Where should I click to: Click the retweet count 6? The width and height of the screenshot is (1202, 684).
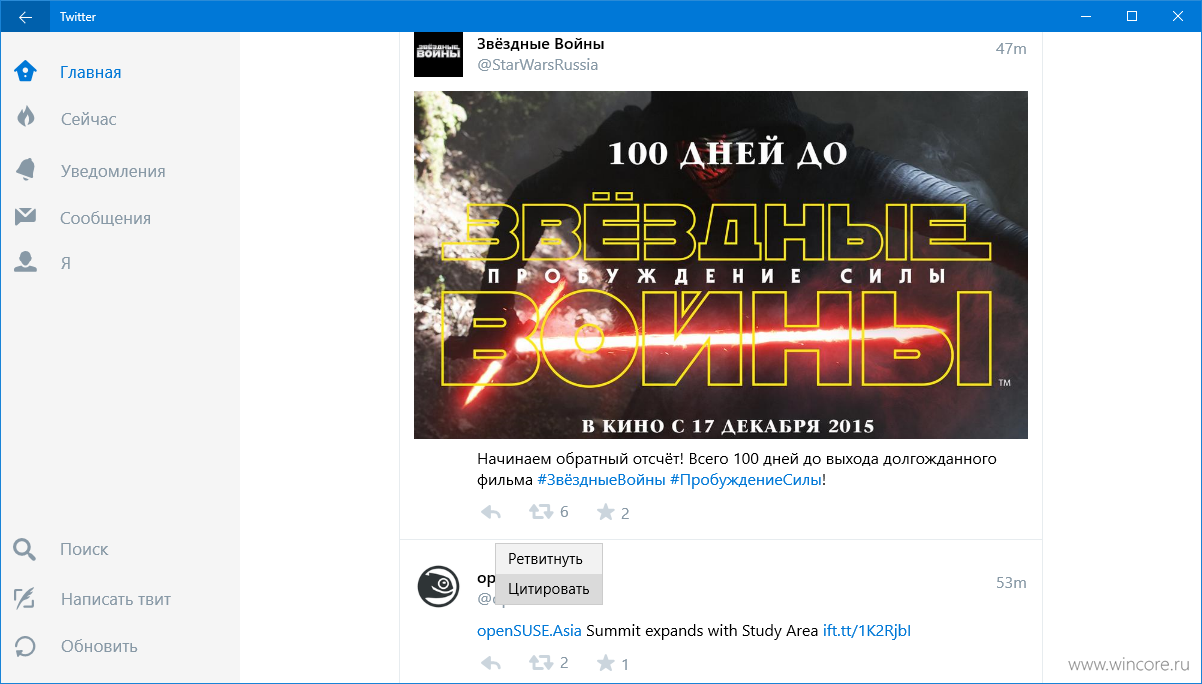(x=564, y=512)
